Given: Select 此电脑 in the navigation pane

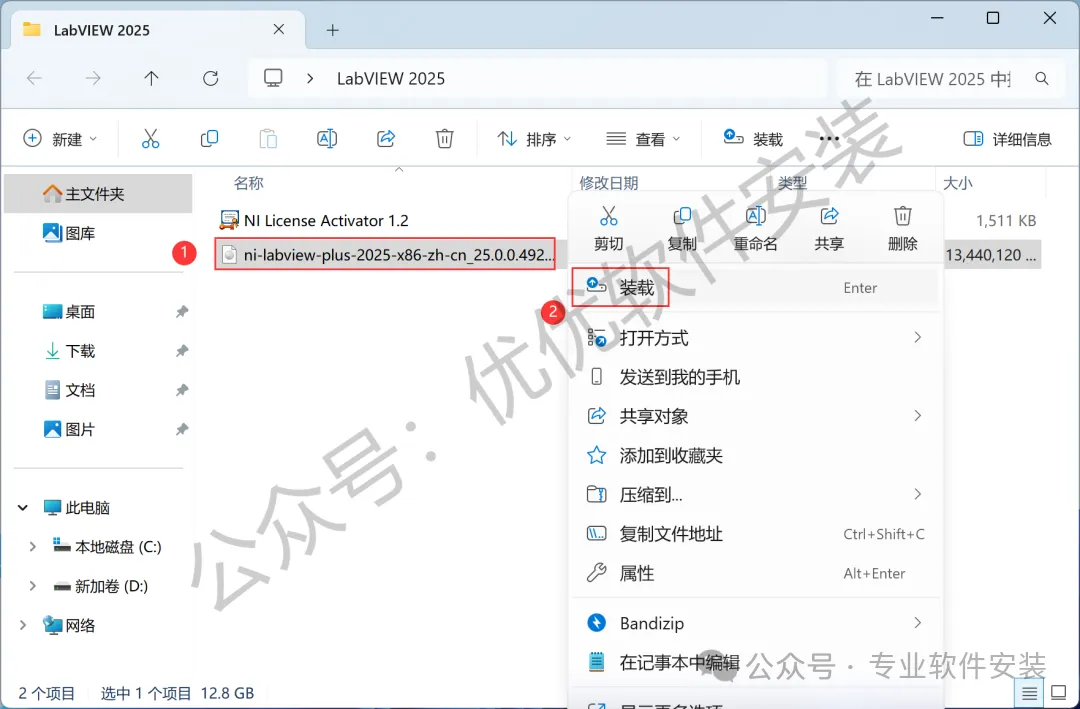Looking at the screenshot, I should pos(76,508).
